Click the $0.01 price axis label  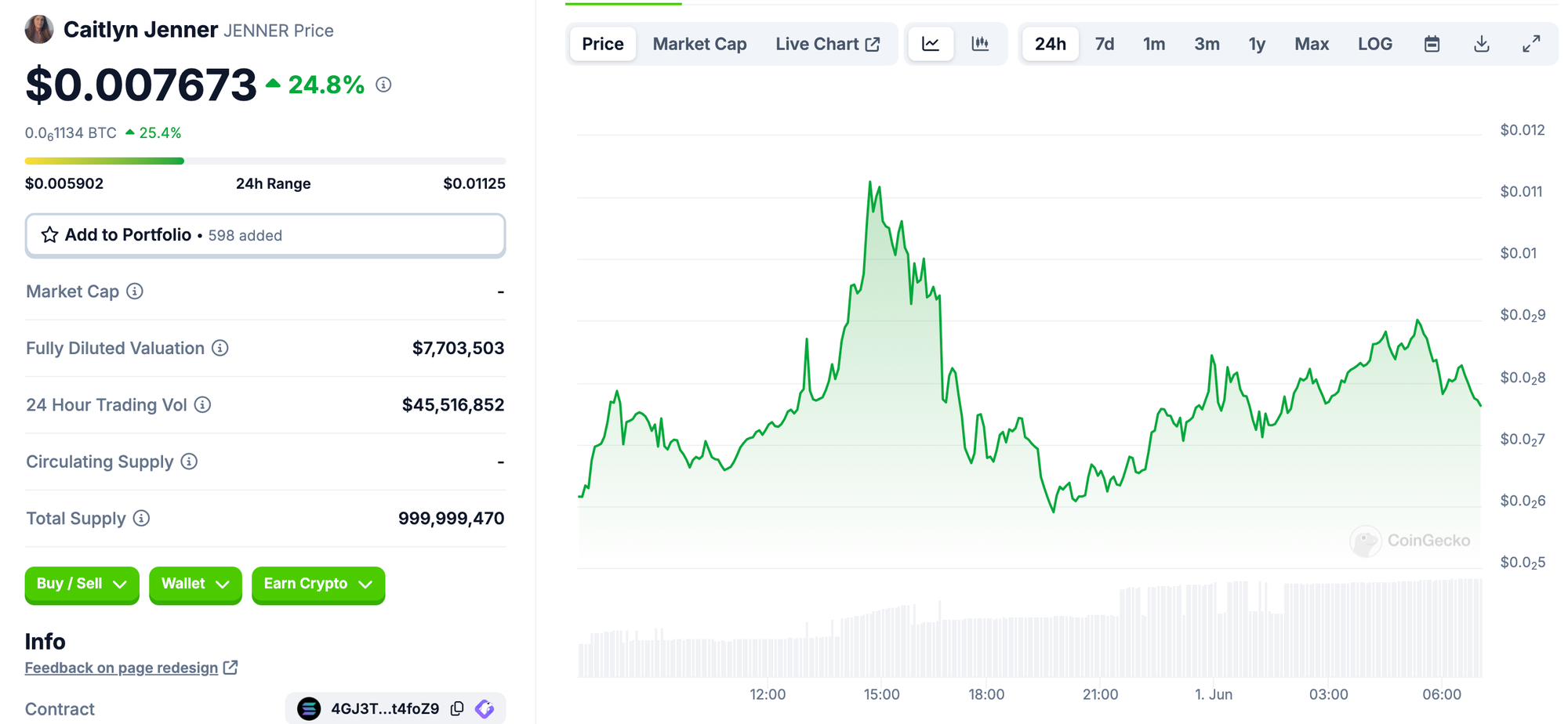[1518, 253]
